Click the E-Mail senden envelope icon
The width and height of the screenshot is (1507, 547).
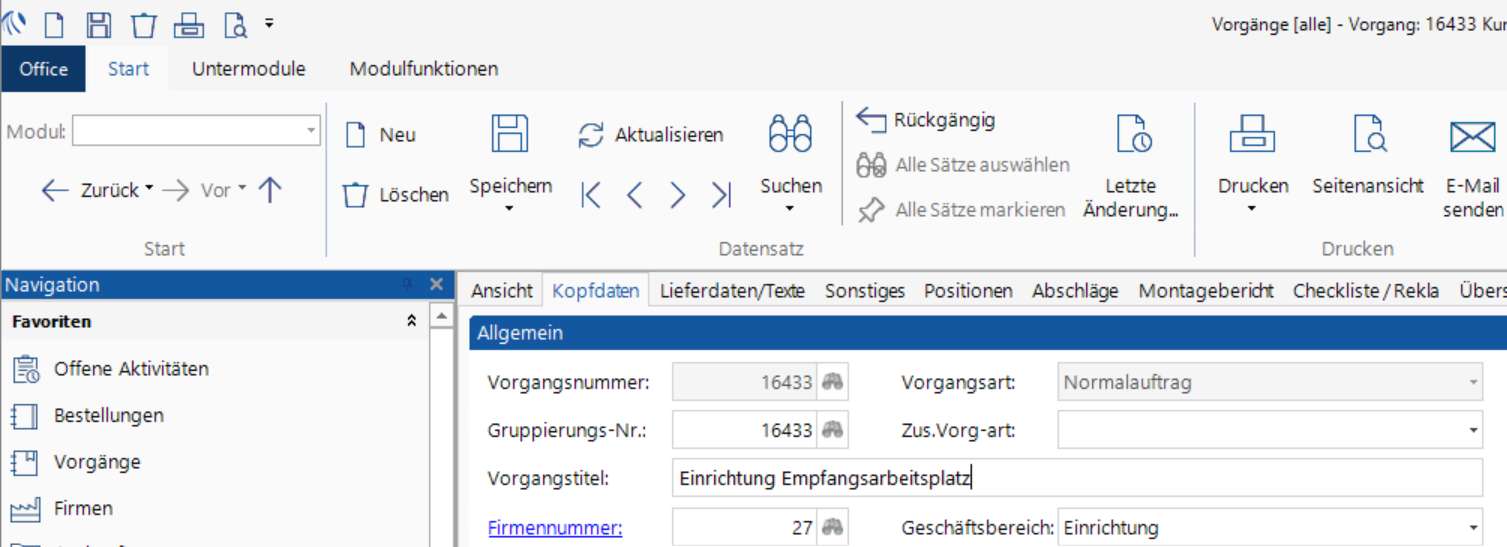[1473, 136]
